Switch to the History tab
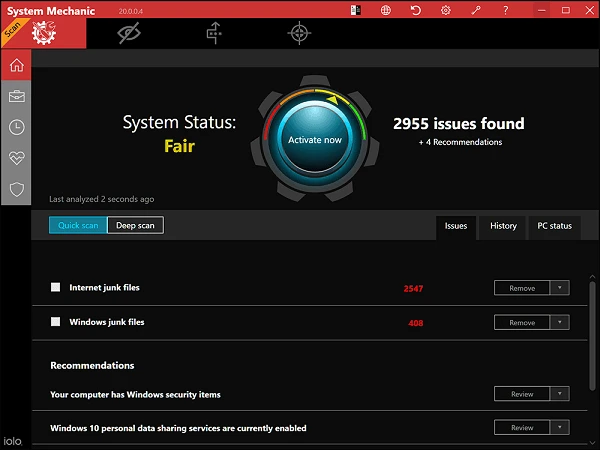 point(503,226)
